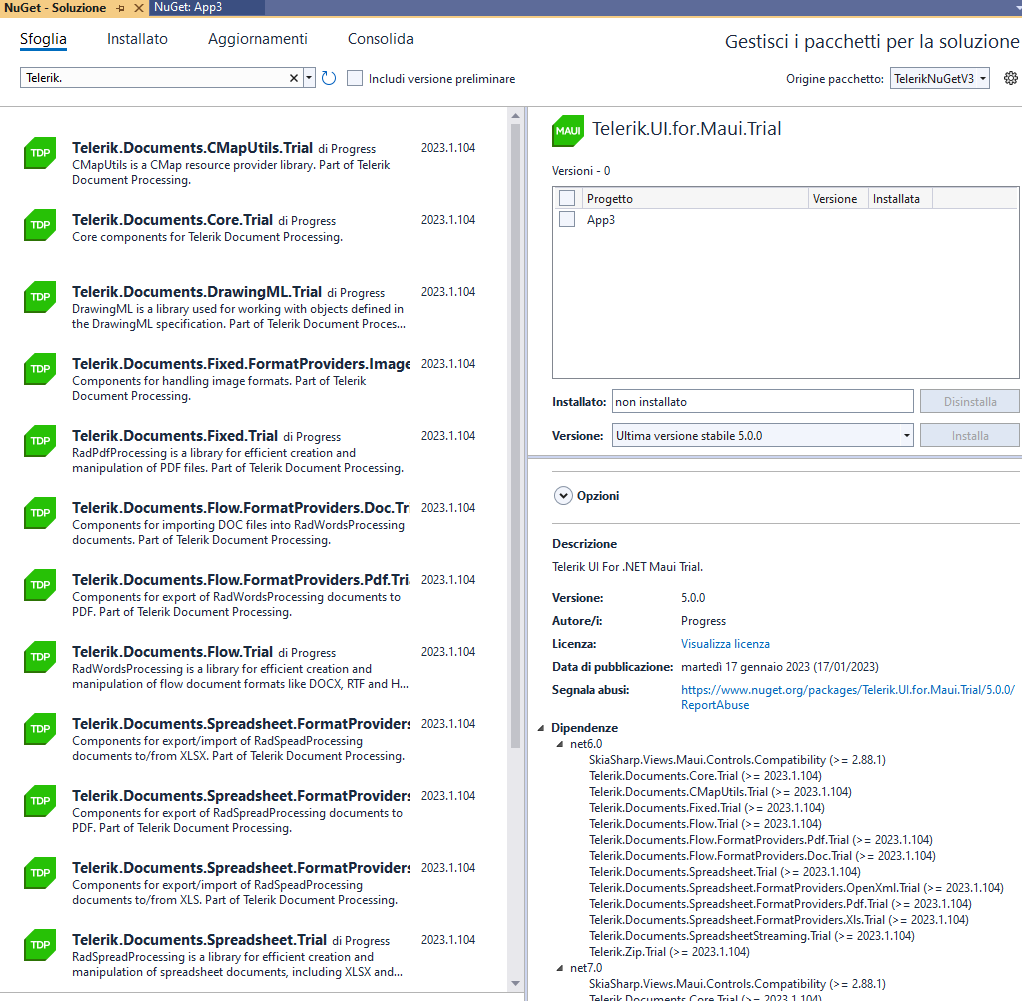Collapse the net6.0 dependencies node
The image size is (1022, 1001).
pyautogui.click(x=559, y=744)
